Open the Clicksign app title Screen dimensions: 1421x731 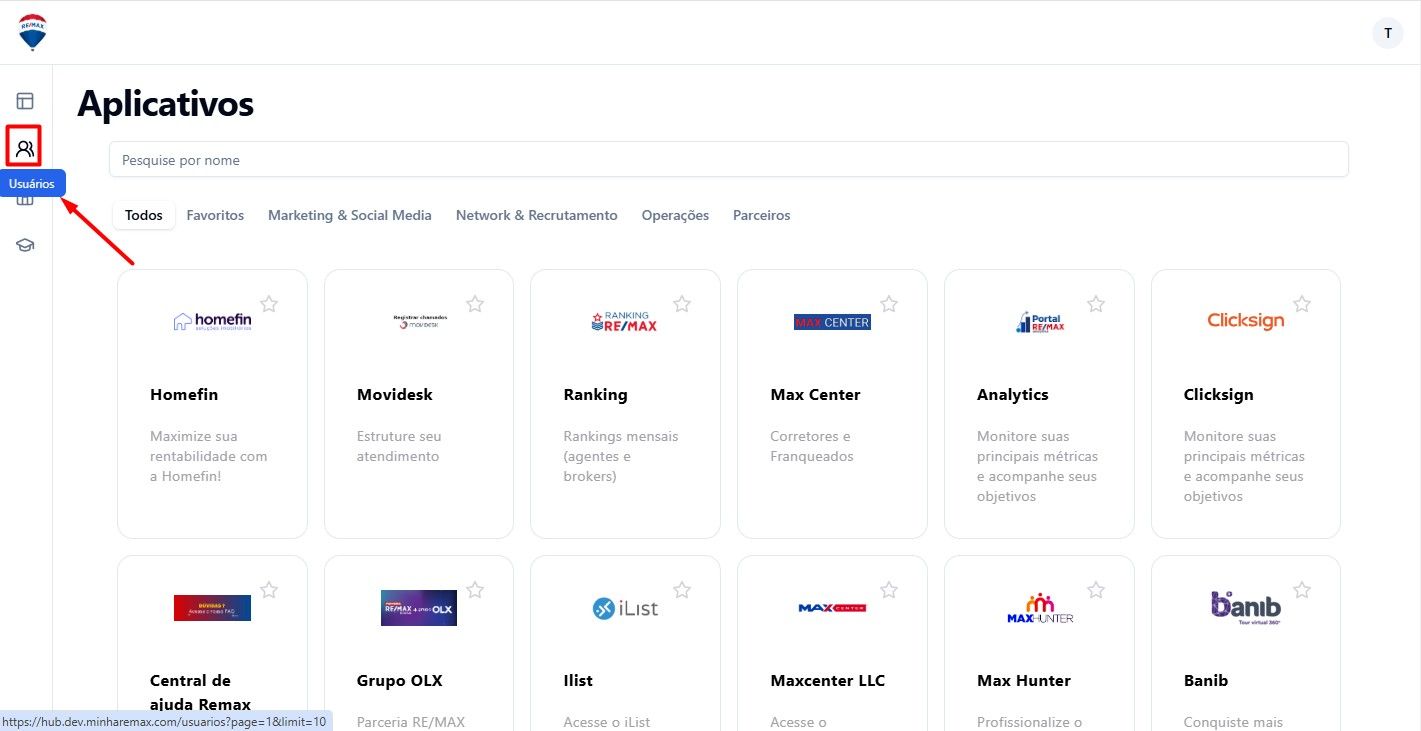[x=1218, y=394]
